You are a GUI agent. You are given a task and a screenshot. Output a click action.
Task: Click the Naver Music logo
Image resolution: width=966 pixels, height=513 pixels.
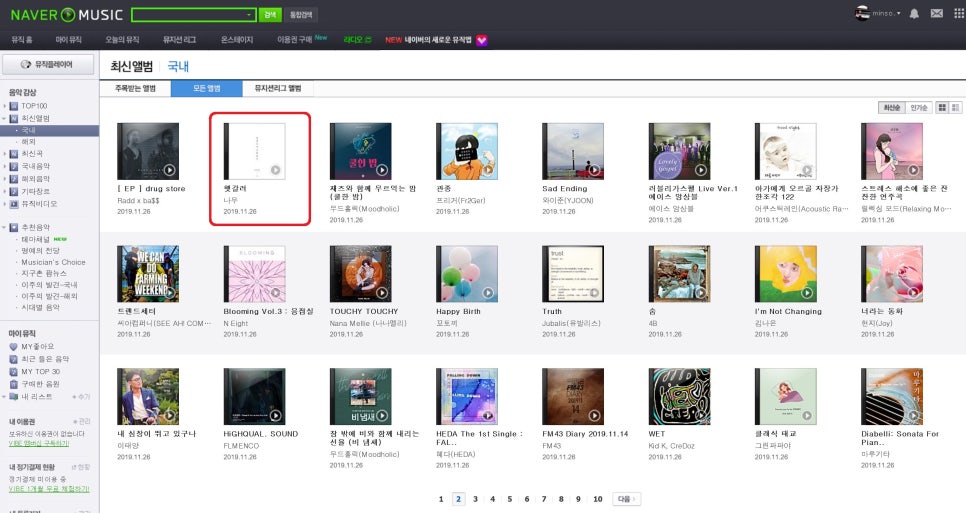point(67,15)
